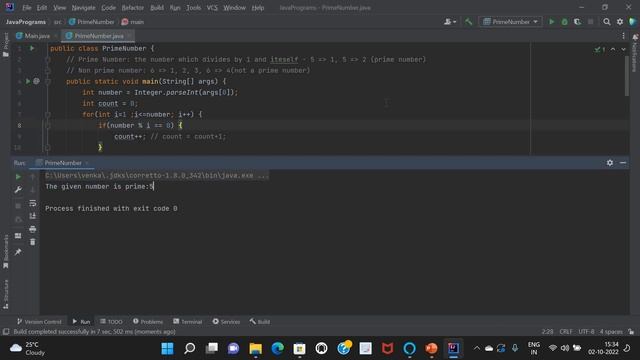Click the Stop square in Run panel
Viewport: 640px width, 360px height.
(18, 206)
